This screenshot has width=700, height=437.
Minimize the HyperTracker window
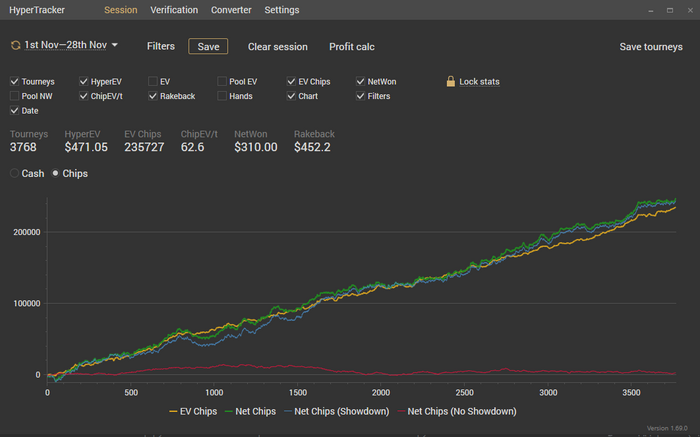click(650, 10)
